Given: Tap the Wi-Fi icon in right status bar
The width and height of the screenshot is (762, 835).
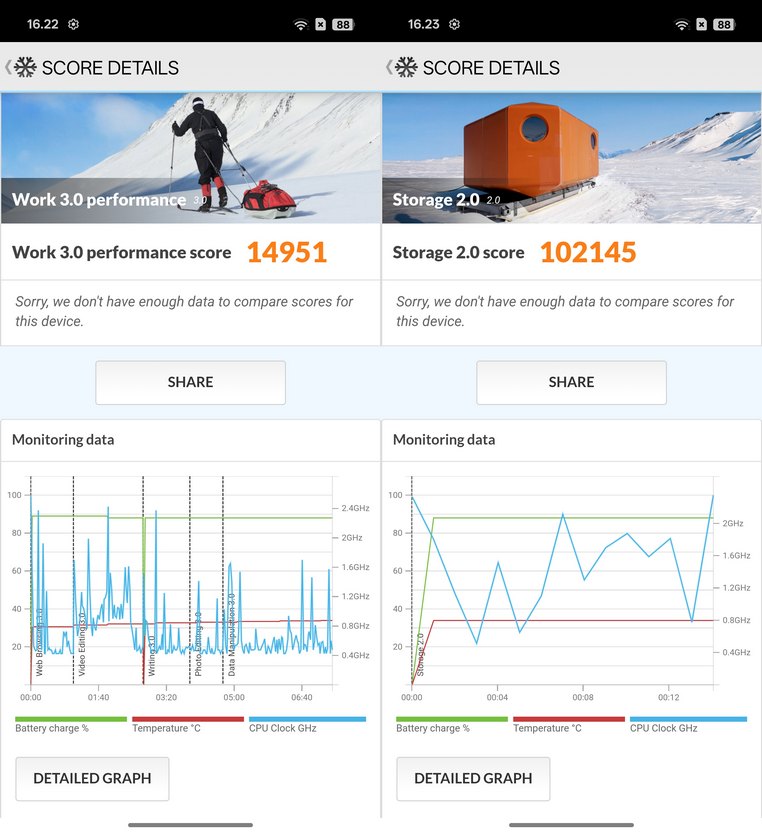Looking at the screenshot, I should tap(682, 24).
